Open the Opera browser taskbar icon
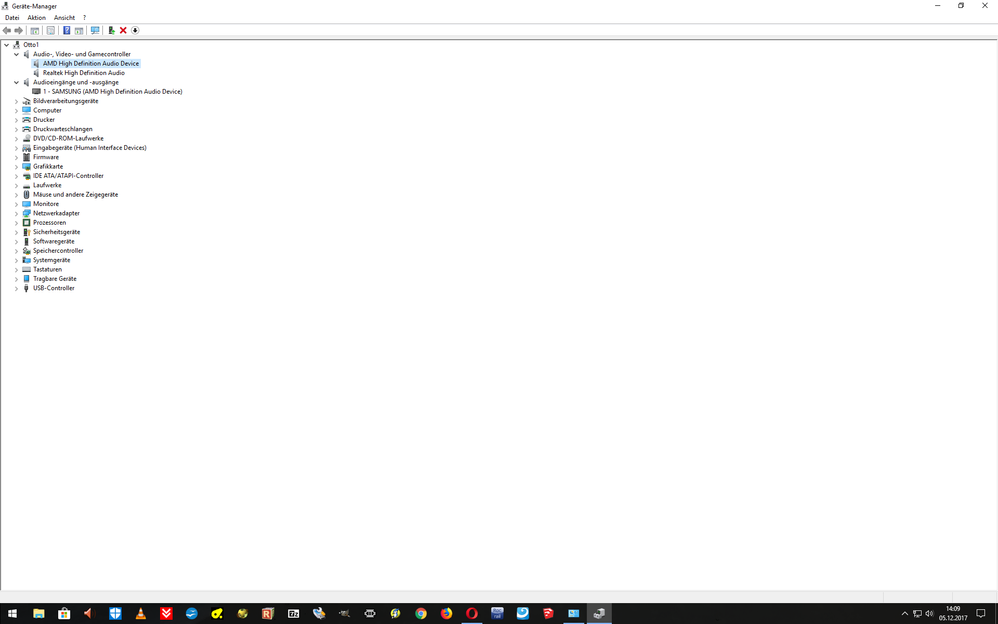 471,614
